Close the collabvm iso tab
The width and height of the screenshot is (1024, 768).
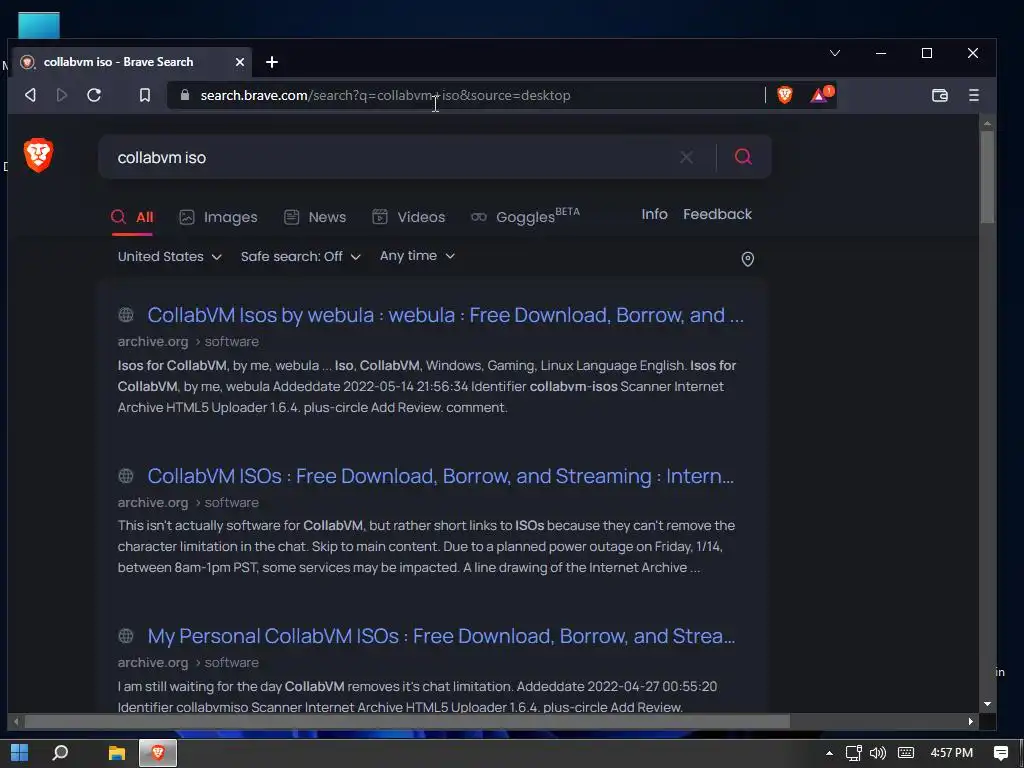[x=240, y=62]
